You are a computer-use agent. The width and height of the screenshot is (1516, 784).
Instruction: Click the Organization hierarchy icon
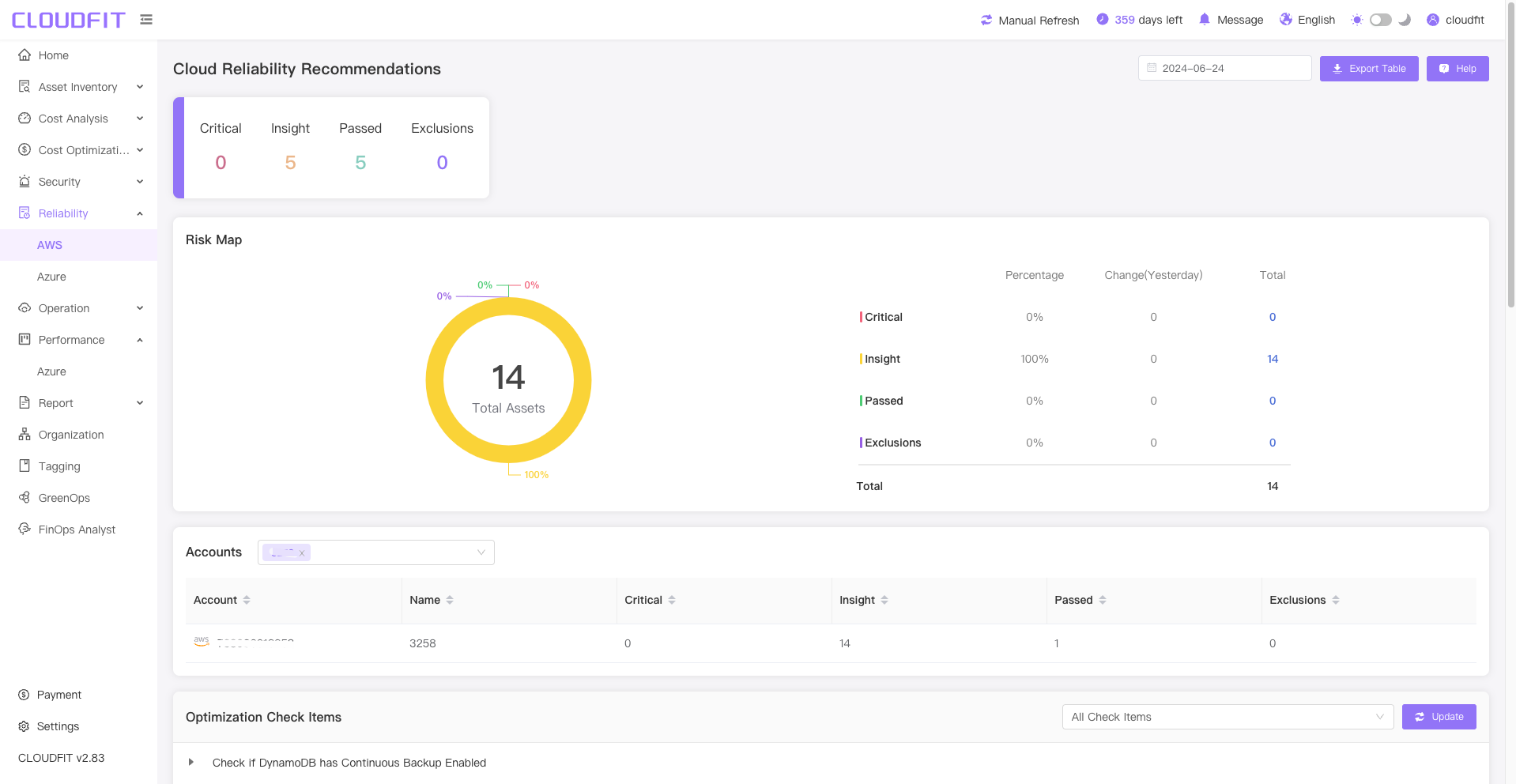[x=25, y=435]
